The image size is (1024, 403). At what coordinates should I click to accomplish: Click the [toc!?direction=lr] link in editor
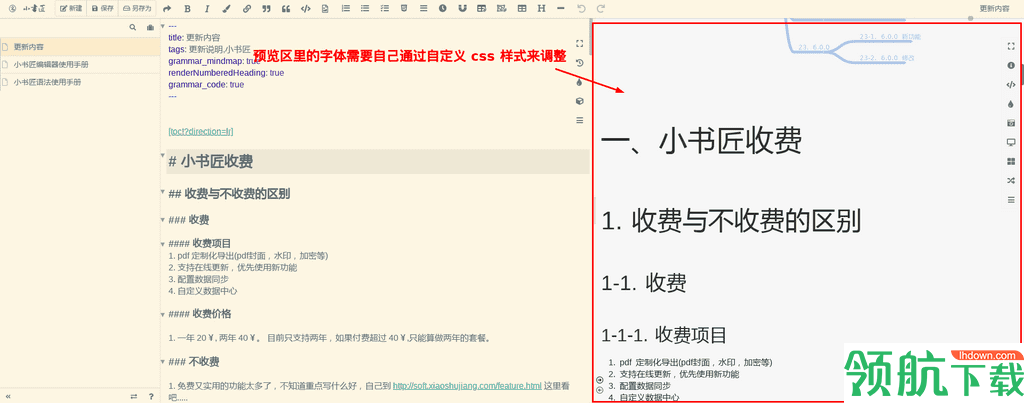click(x=200, y=131)
